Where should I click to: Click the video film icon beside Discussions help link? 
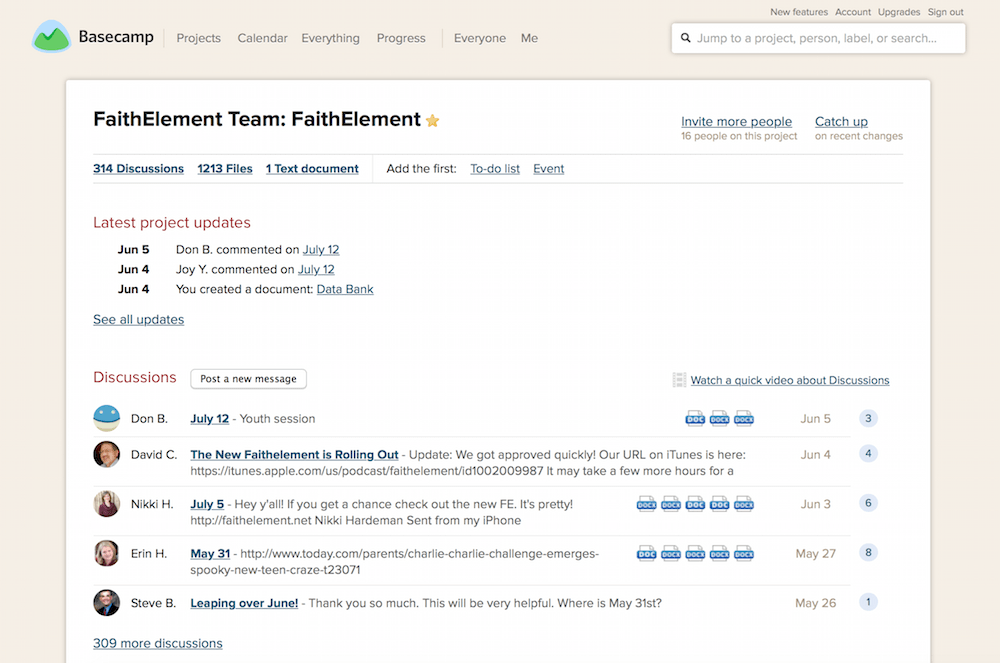coord(679,380)
